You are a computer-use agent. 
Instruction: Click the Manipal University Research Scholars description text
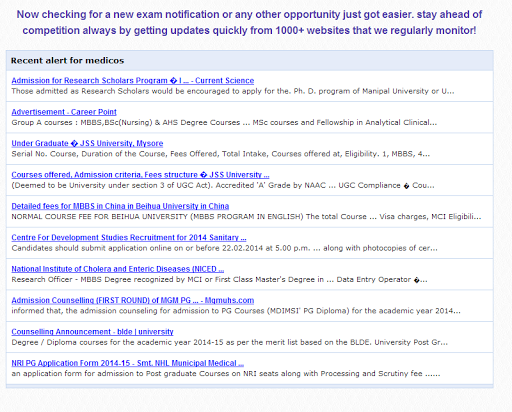click(233, 91)
